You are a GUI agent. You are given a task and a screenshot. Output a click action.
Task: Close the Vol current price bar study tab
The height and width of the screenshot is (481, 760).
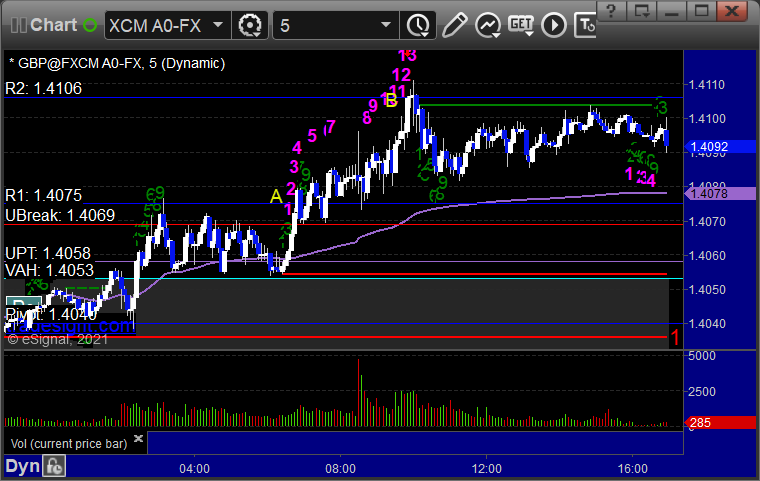point(138,438)
